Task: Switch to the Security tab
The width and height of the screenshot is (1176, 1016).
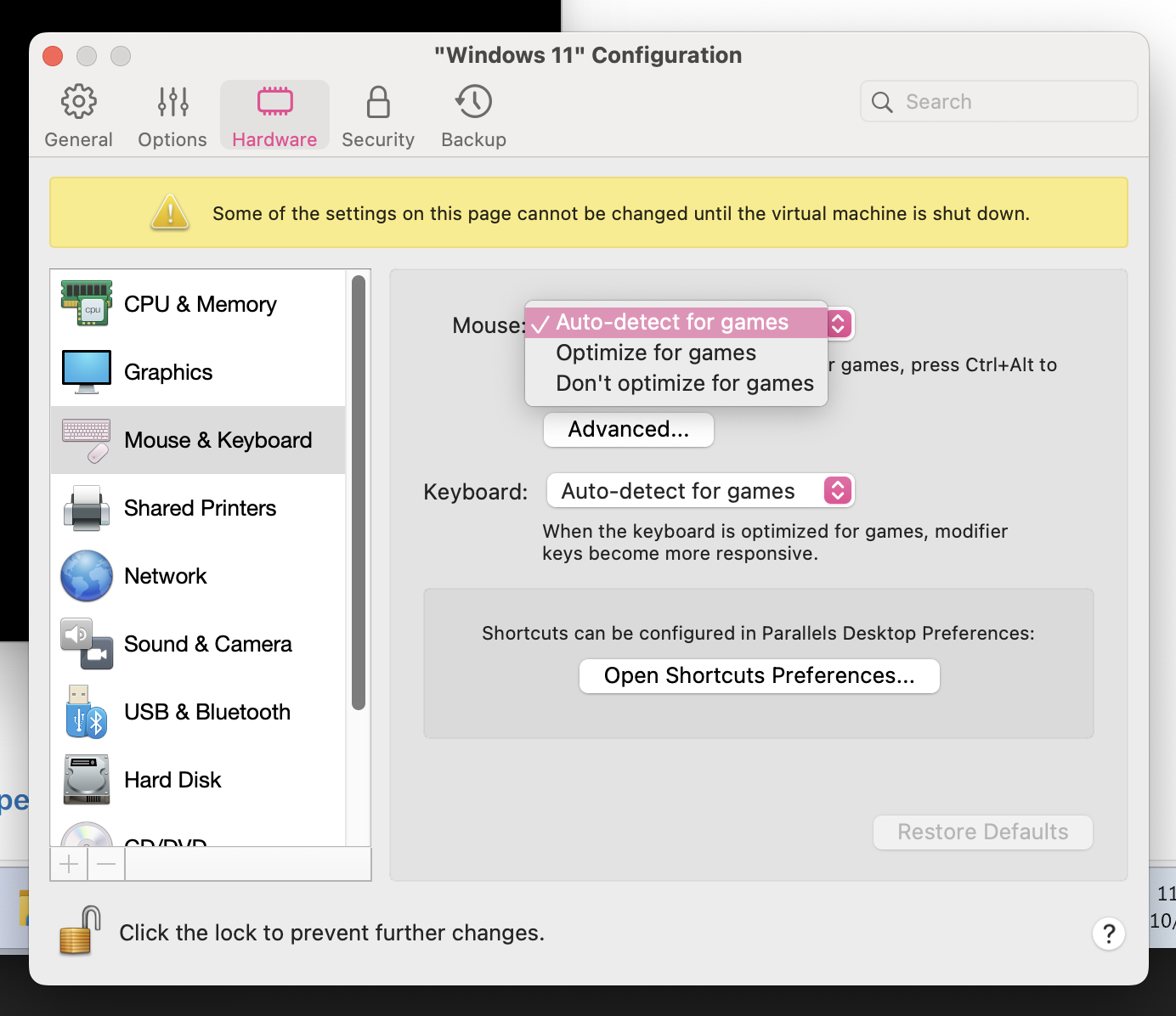Action: point(378,116)
